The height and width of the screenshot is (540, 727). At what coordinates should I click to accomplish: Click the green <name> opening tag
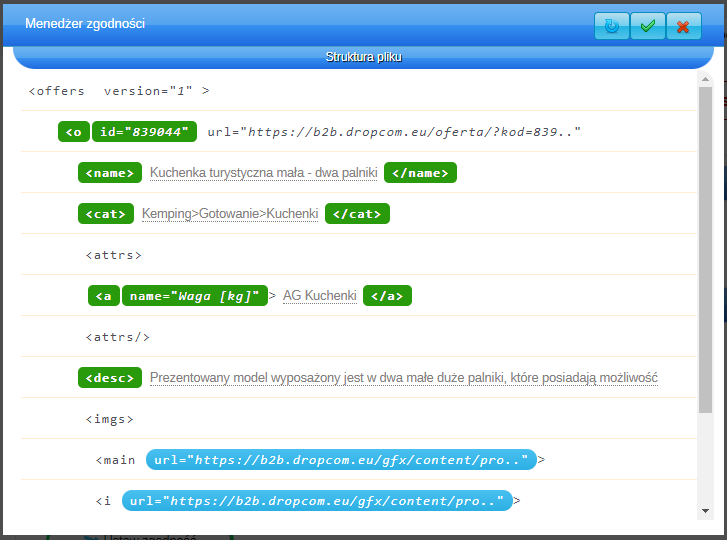tap(109, 173)
